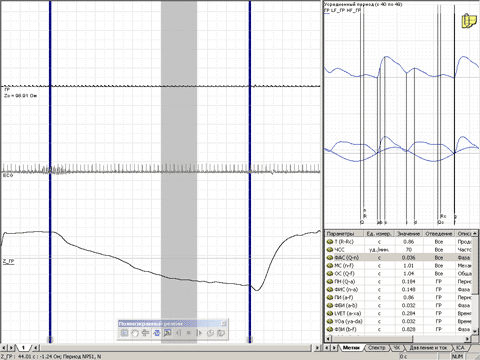
Task: Click the icon beside ФАС (Q-n) row
Action: [x=330, y=258]
